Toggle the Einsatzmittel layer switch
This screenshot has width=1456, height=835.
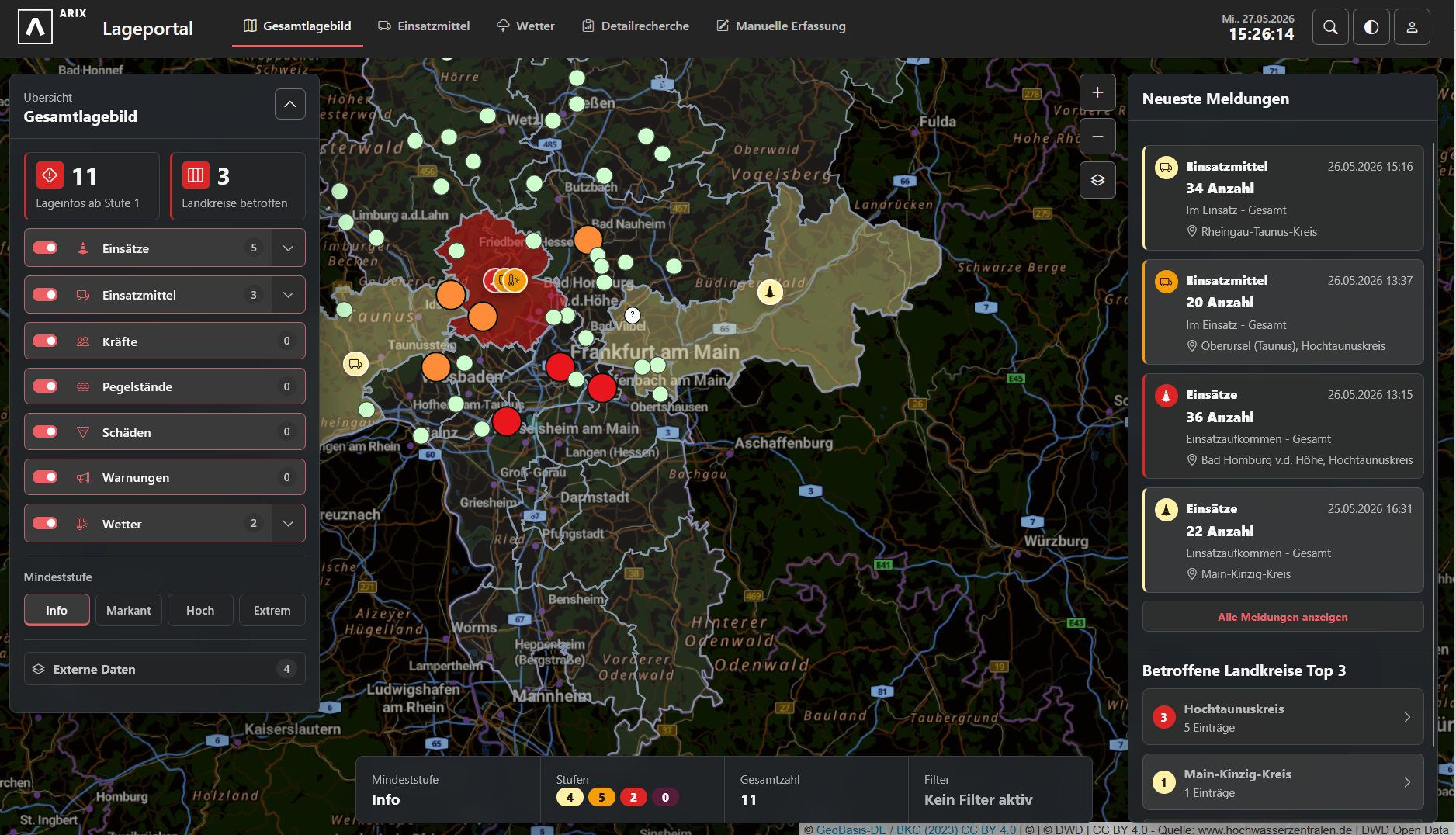[45, 294]
